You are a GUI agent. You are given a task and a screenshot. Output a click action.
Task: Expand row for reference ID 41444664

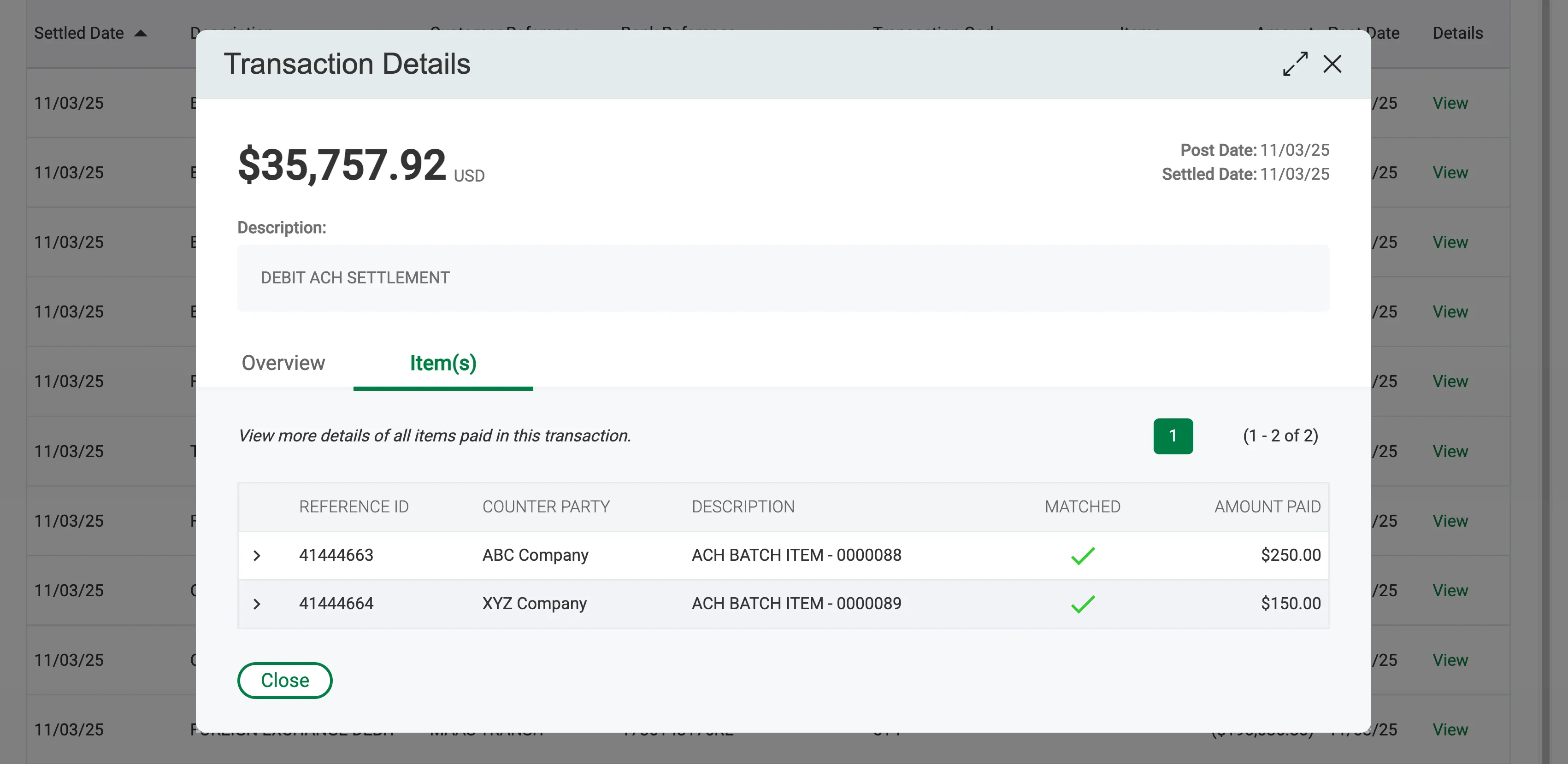click(257, 604)
